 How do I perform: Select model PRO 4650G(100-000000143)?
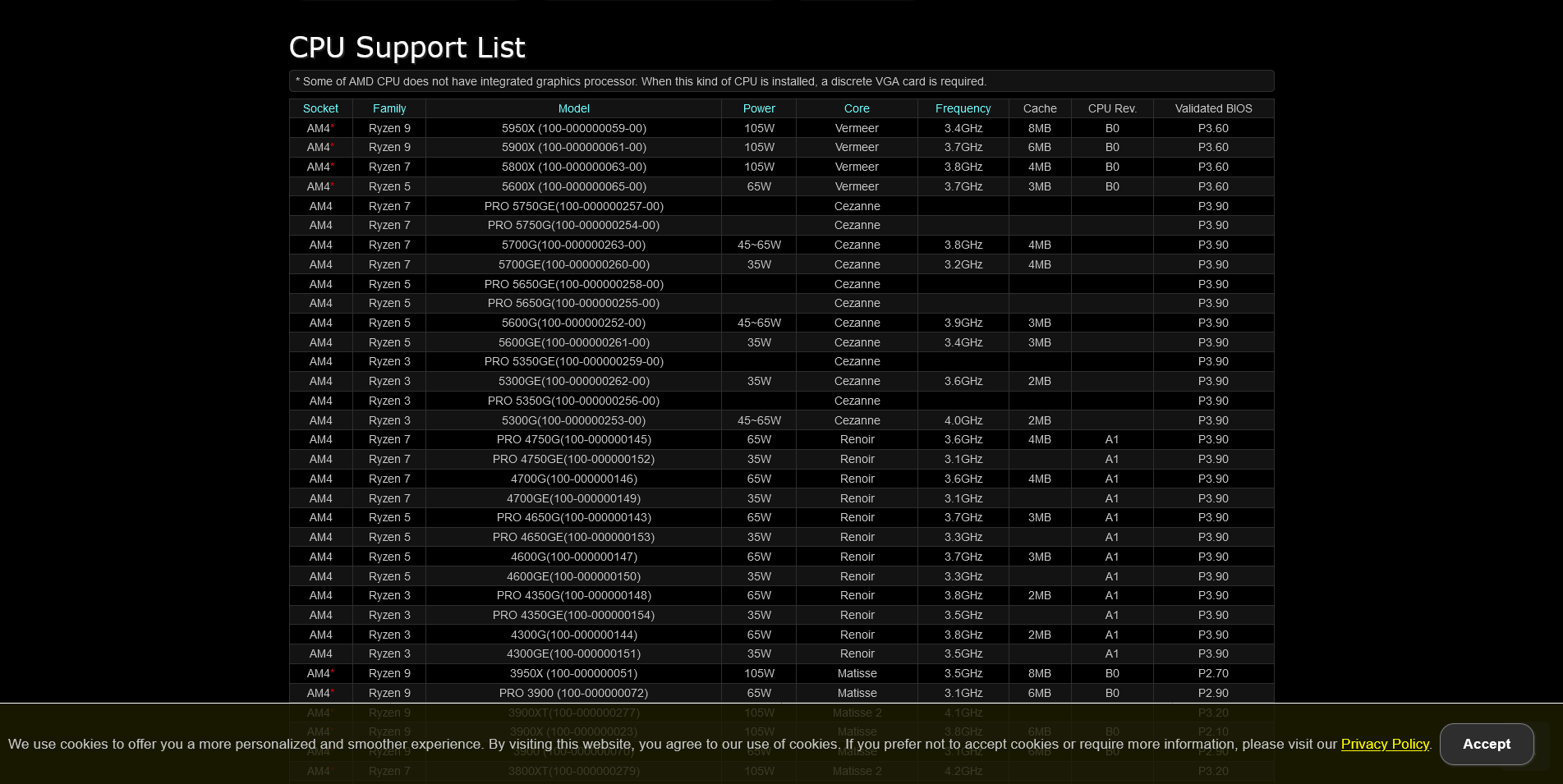[x=574, y=517]
